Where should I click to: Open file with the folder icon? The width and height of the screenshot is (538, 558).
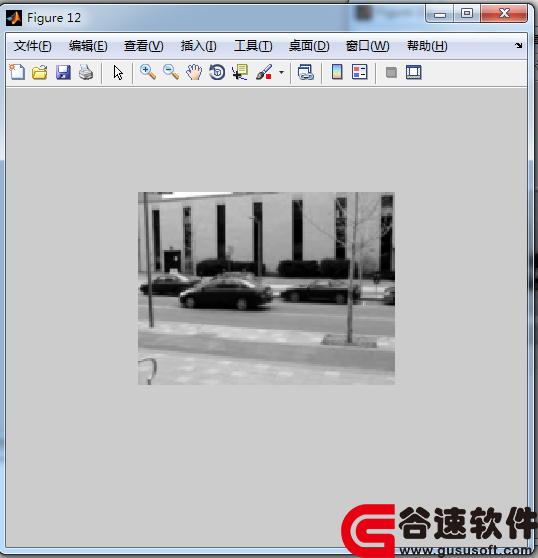[39, 72]
